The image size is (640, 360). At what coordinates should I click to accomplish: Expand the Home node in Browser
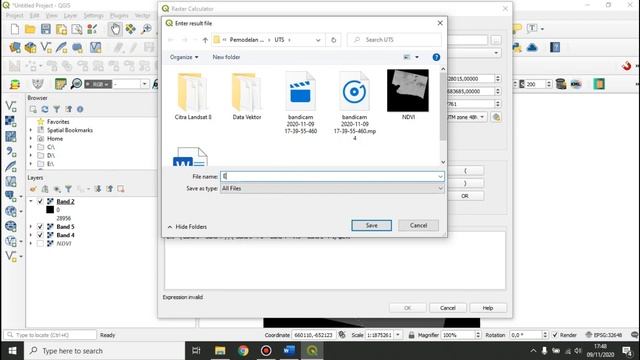pyautogui.click(x=31, y=139)
